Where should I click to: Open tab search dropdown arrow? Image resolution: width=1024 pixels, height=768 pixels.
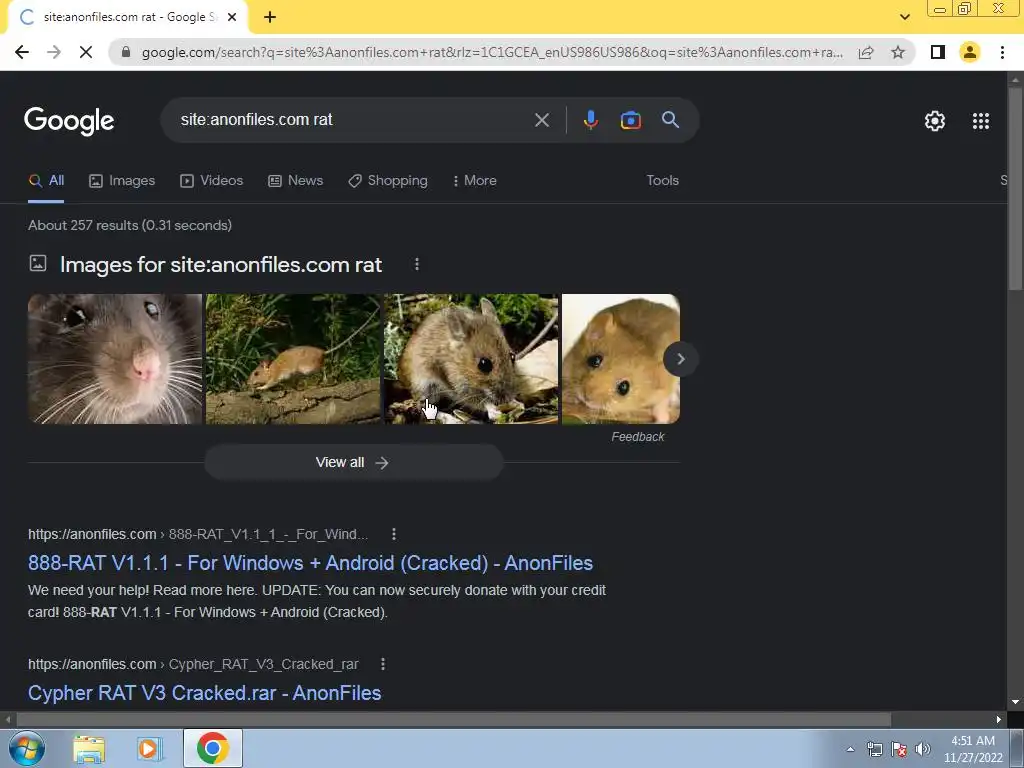coord(904,17)
